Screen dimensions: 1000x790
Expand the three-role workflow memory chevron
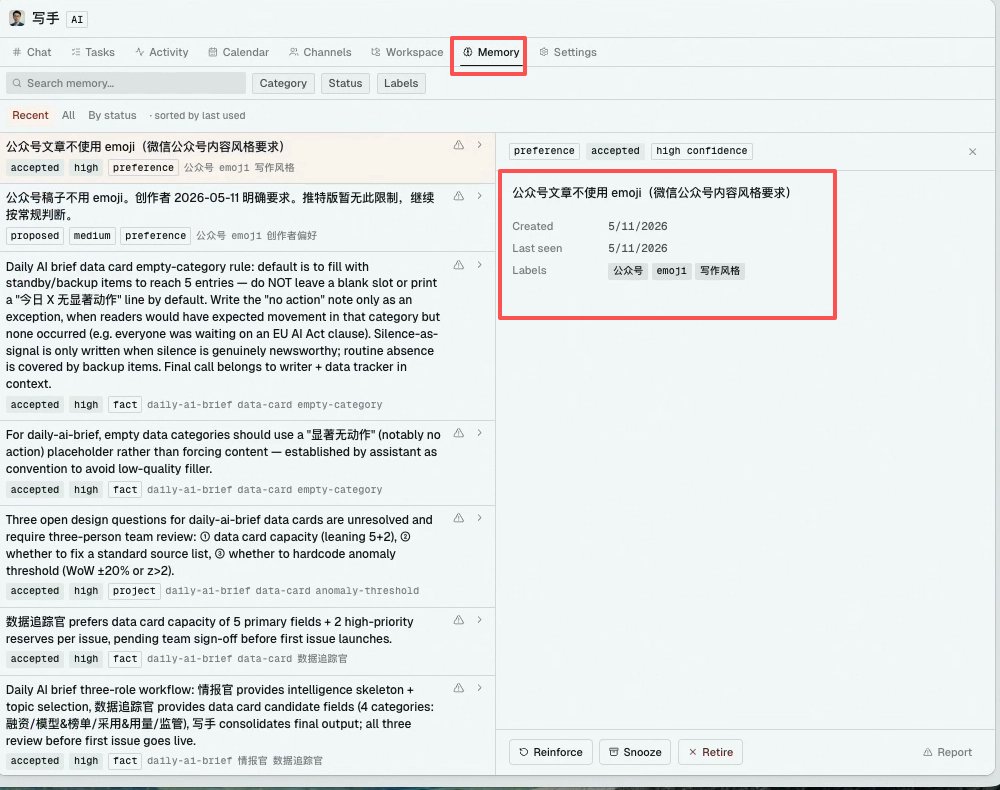click(480, 689)
